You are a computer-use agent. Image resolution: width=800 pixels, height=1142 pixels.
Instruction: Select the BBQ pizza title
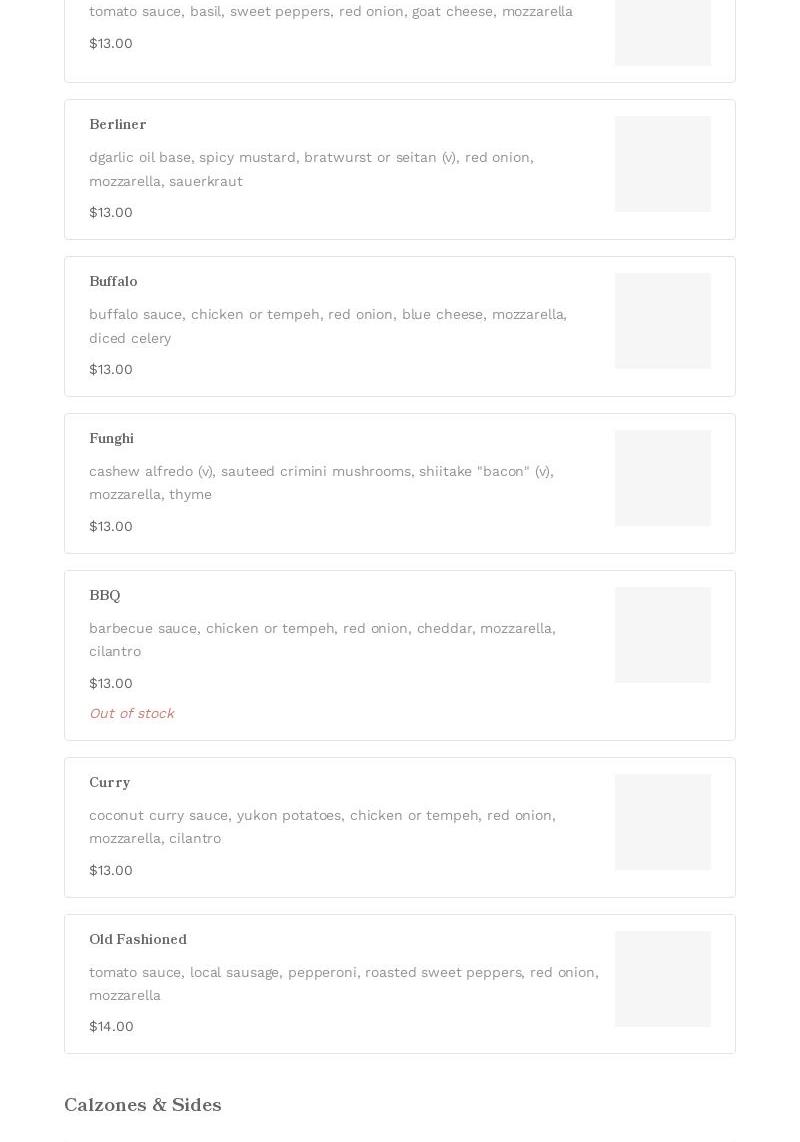point(105,595)
